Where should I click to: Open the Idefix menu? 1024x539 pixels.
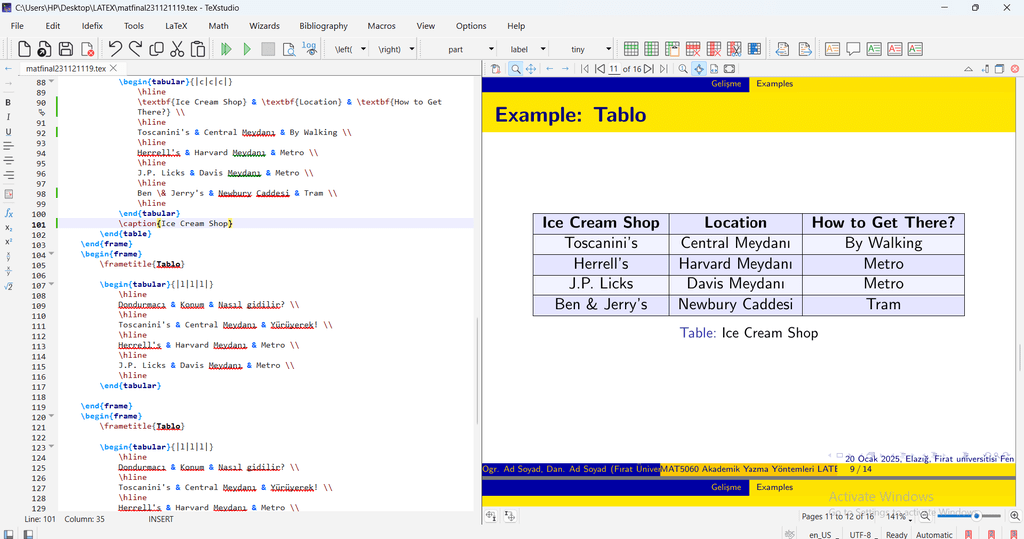point(92,26)
